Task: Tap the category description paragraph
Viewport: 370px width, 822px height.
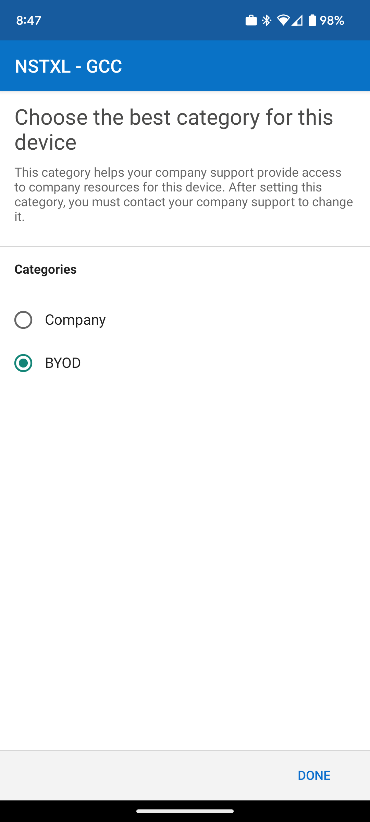Action: (183, 194)
